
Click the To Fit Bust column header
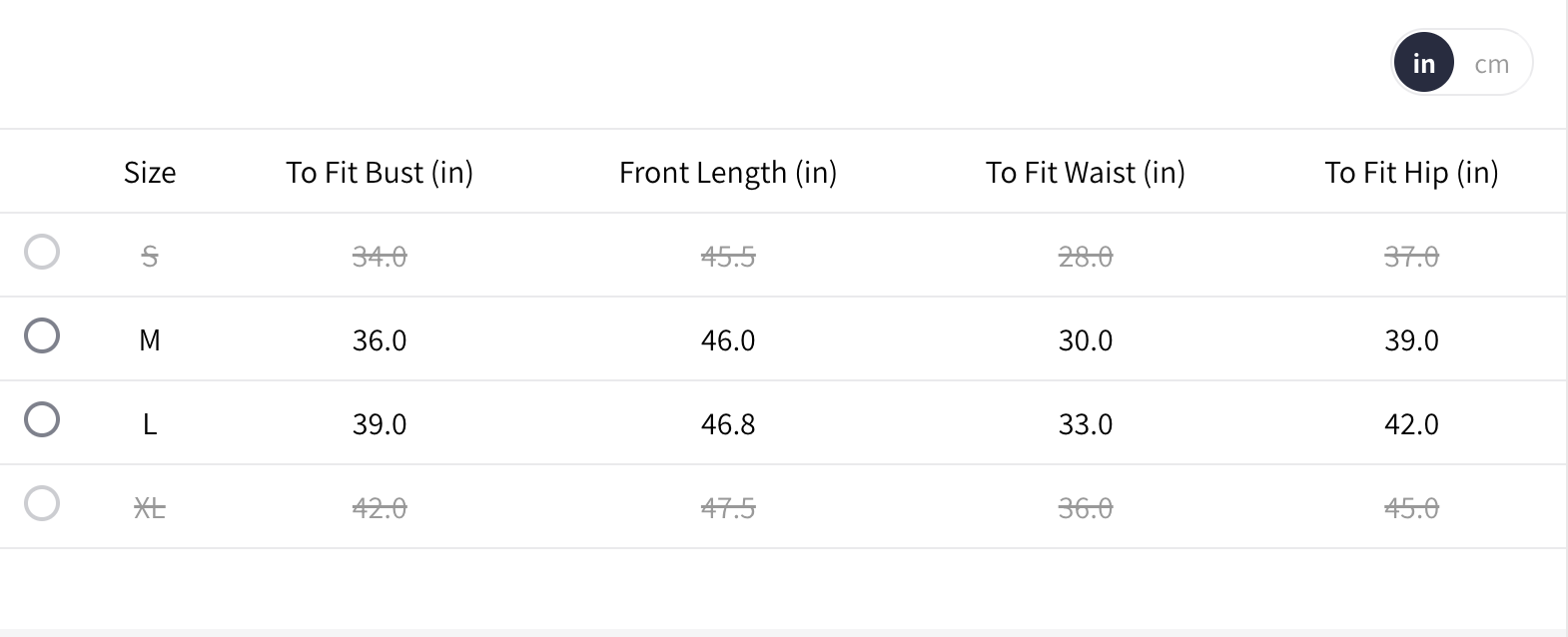(380, 173)
